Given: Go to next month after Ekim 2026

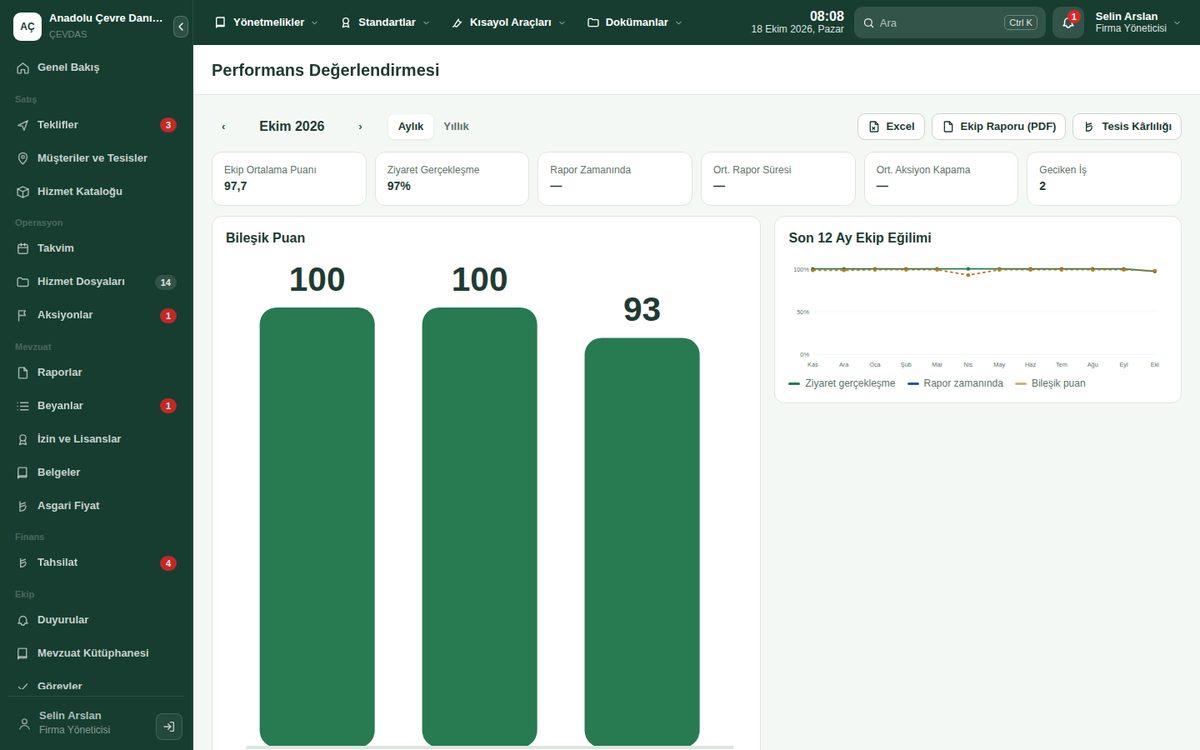Looking at the screenshot, I should (360, 127).
